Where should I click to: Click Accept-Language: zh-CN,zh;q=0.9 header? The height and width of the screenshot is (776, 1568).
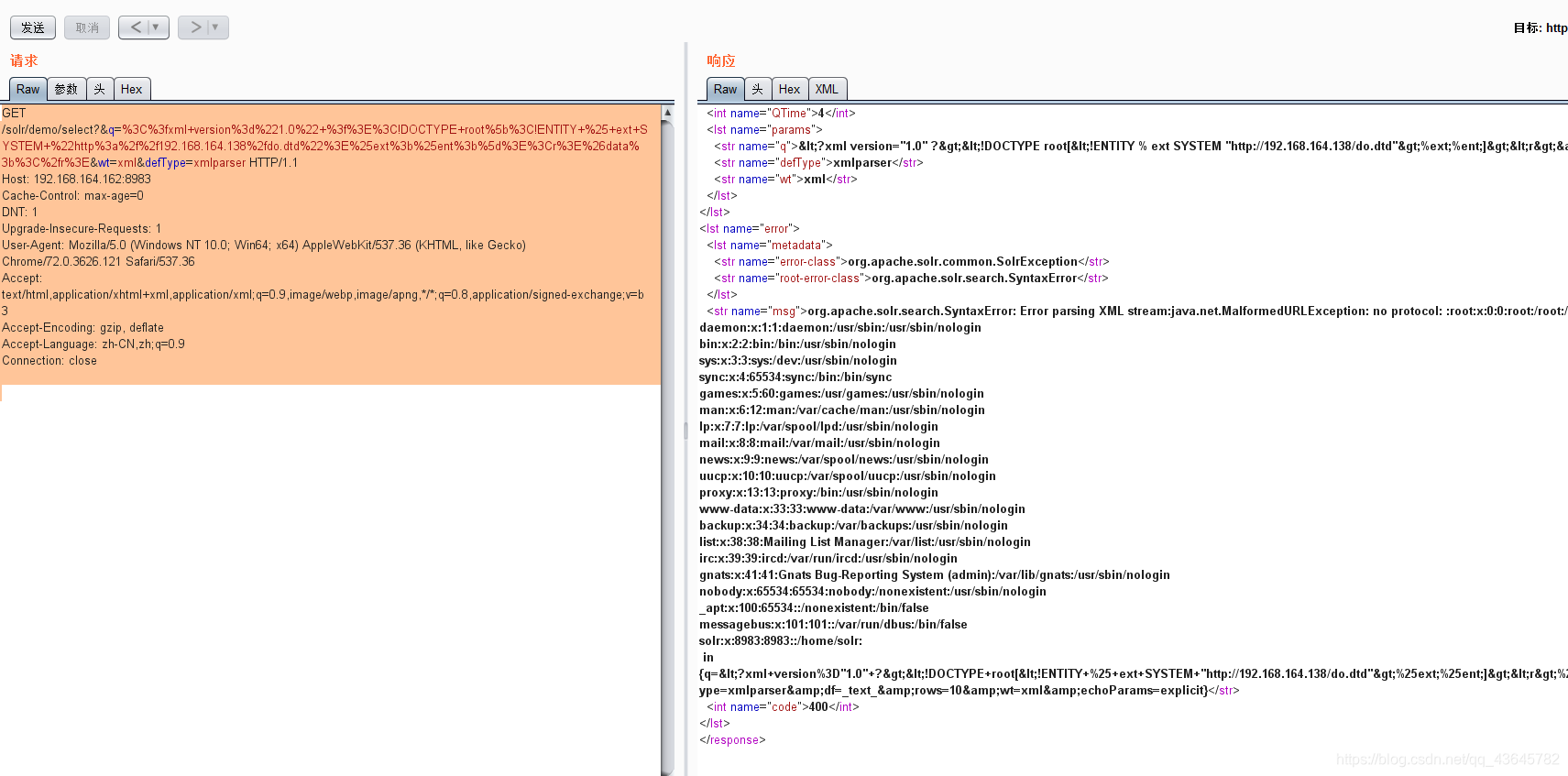click(93, 344)
